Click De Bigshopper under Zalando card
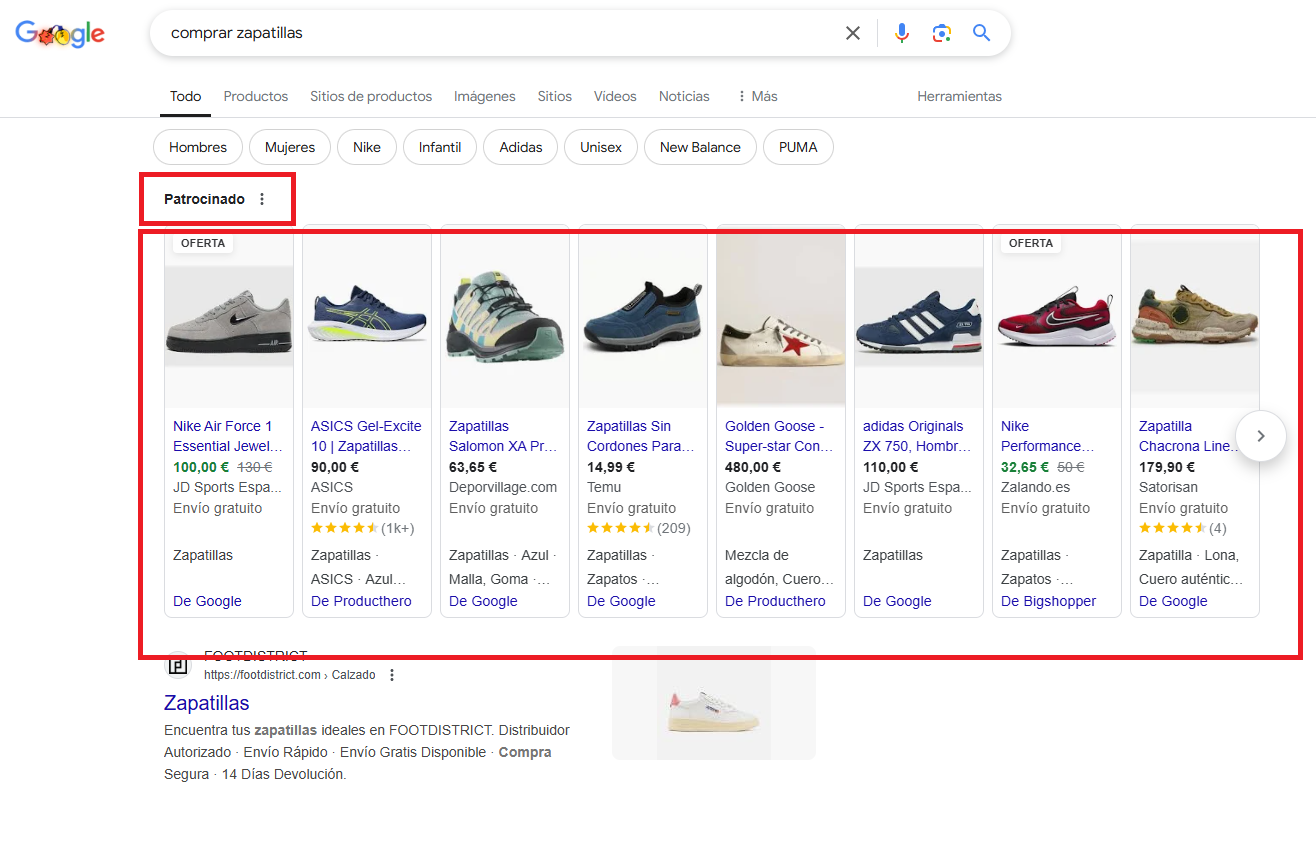 tap(1048, 601)
